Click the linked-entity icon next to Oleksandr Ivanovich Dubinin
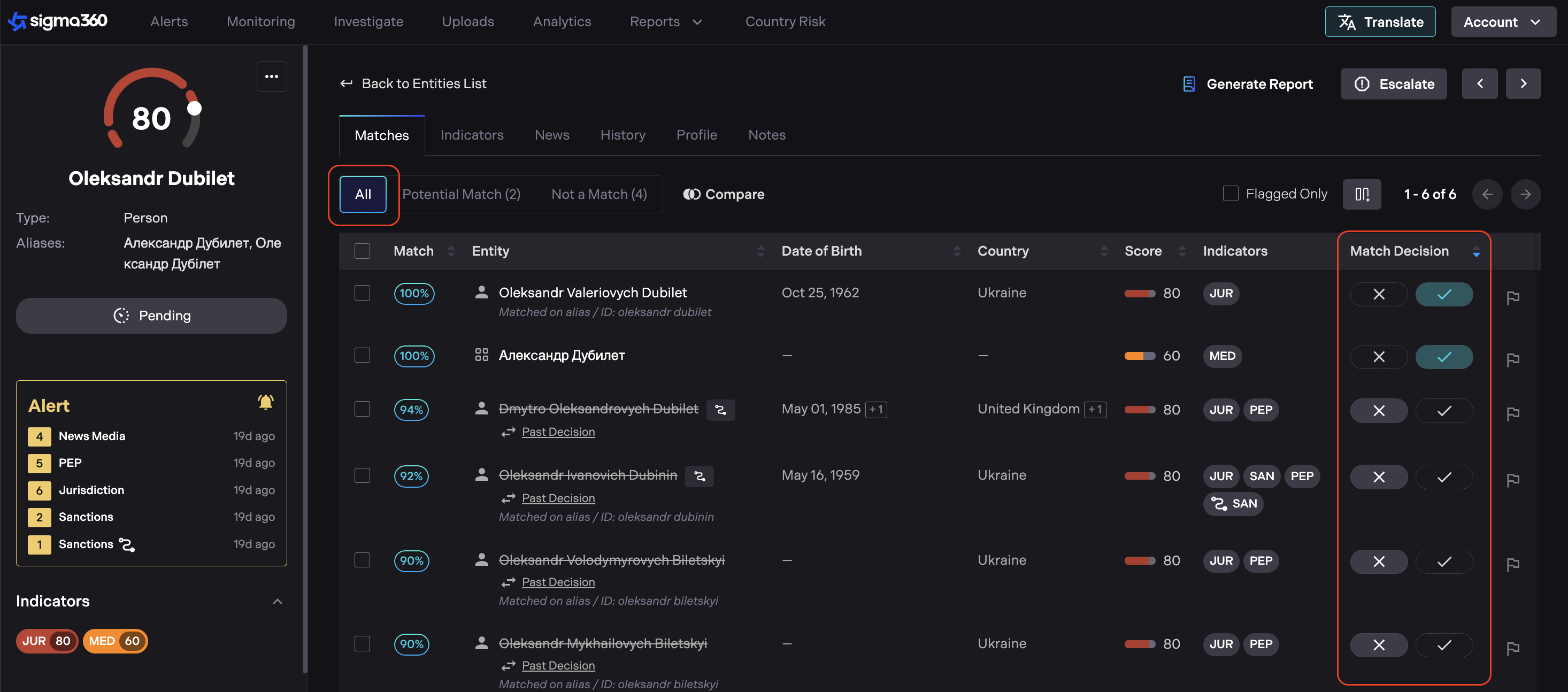 click(700, 476)
